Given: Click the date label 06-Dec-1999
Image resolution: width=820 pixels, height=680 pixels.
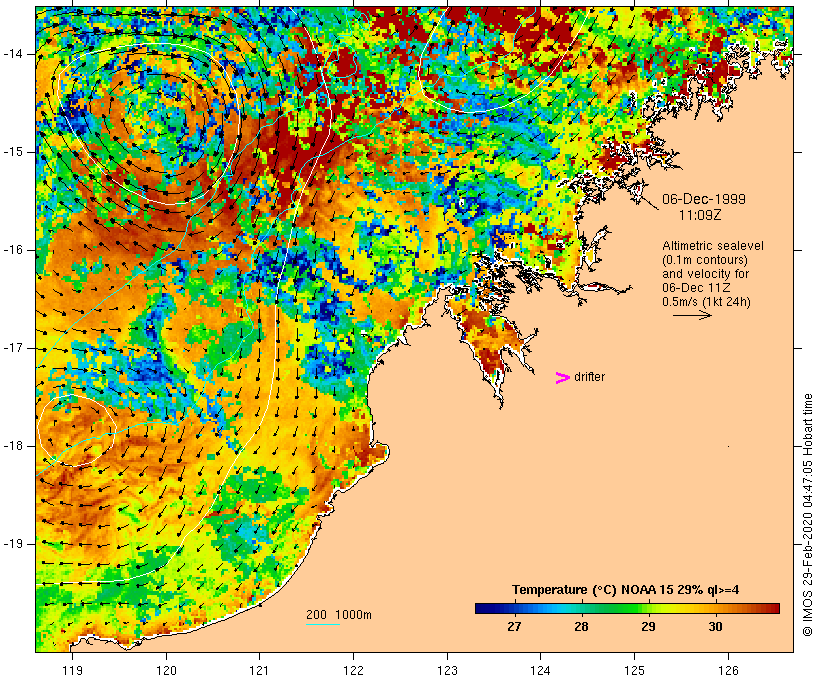Looking at the screenshot, I should pos(704,199).
